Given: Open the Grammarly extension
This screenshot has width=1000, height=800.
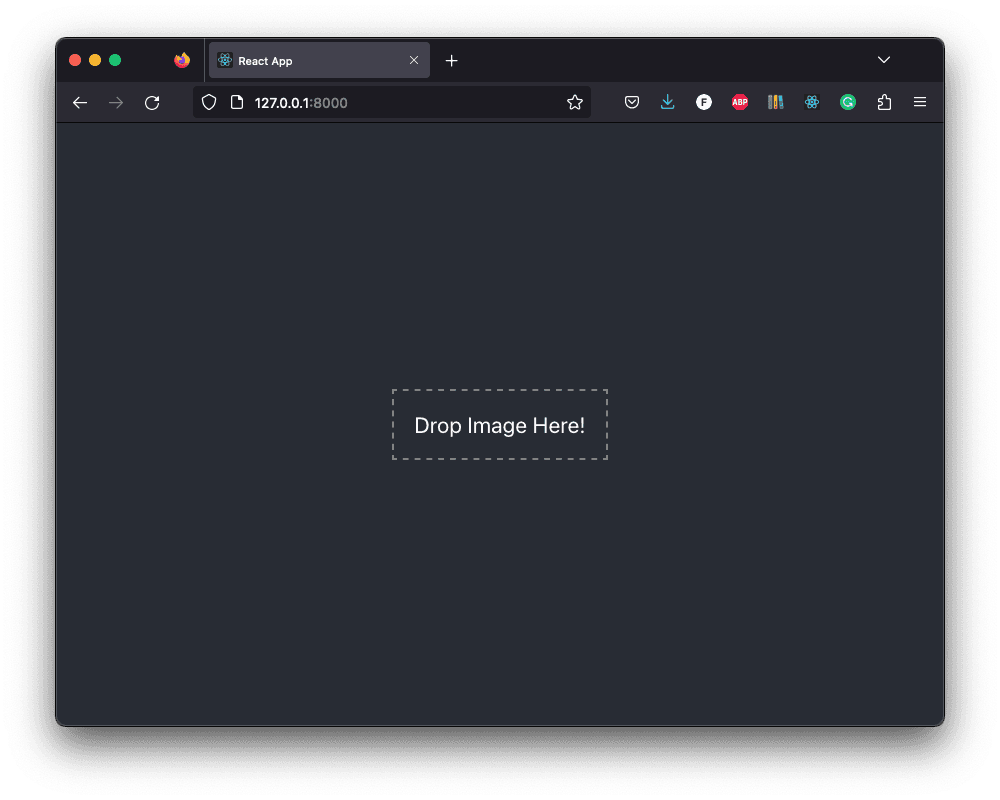Looking at the screenshot, I should click(x=848, y=102).
